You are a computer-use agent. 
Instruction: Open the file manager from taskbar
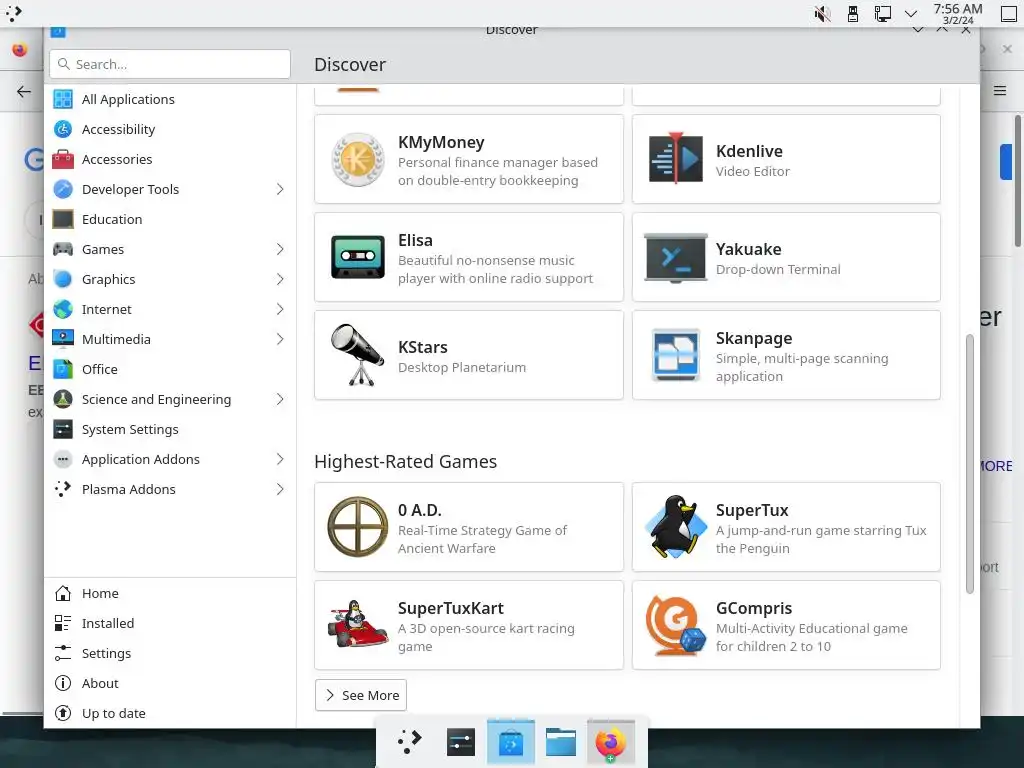(x=560, y=743)
